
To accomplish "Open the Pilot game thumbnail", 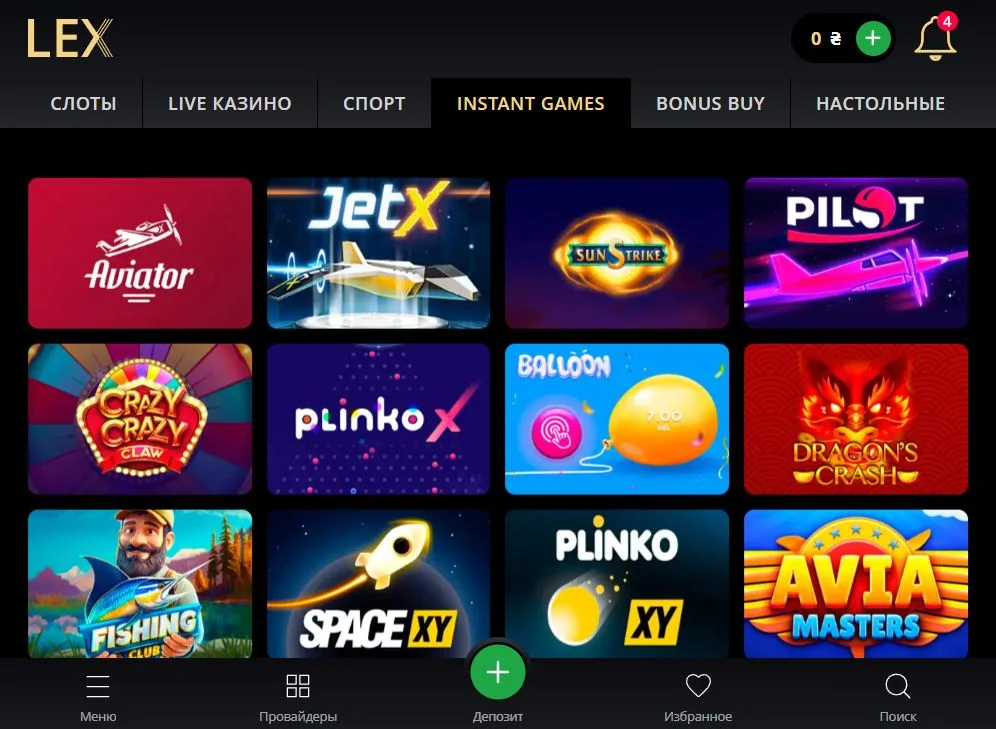I will click(856, 253).
